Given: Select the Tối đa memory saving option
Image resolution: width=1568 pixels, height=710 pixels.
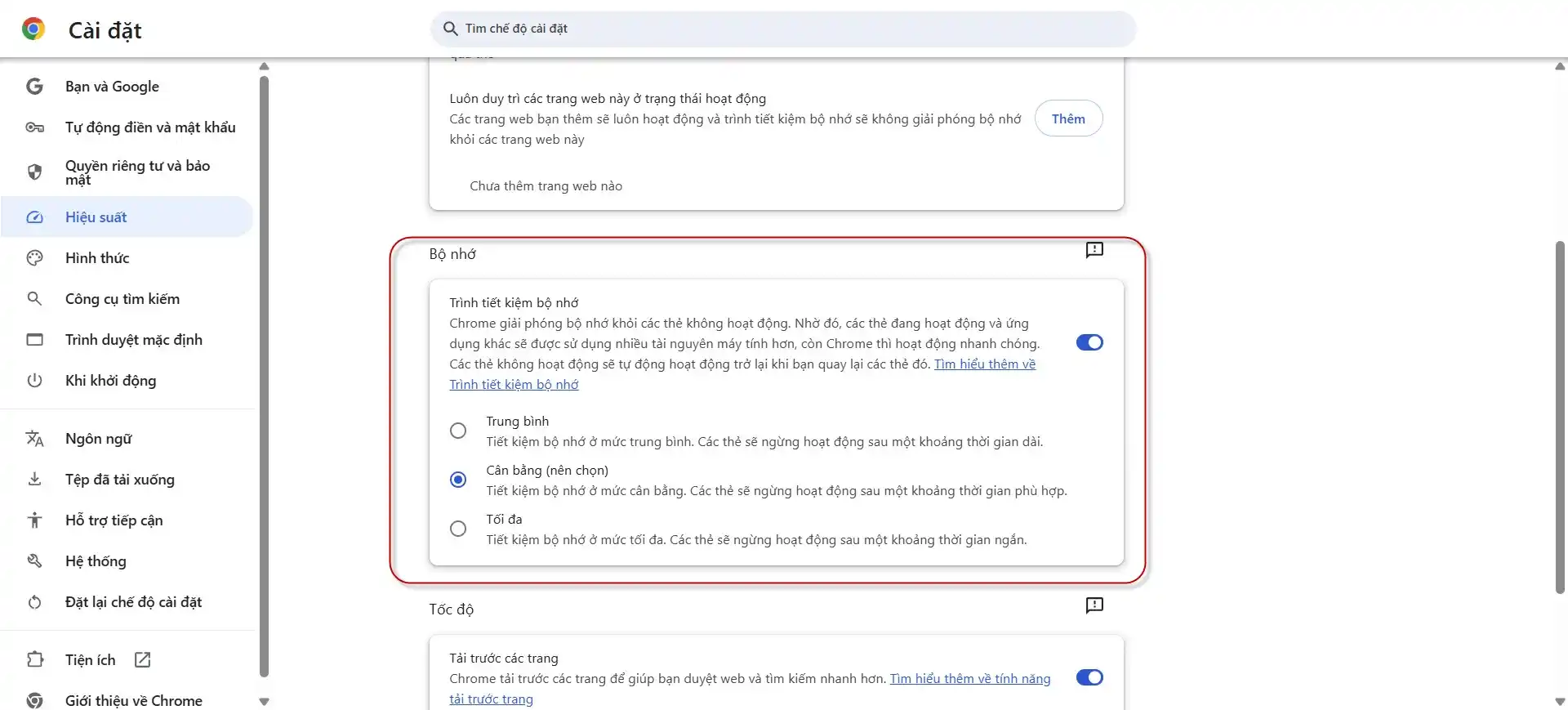Looking at the screenshot, I should (x=458, y=529).
